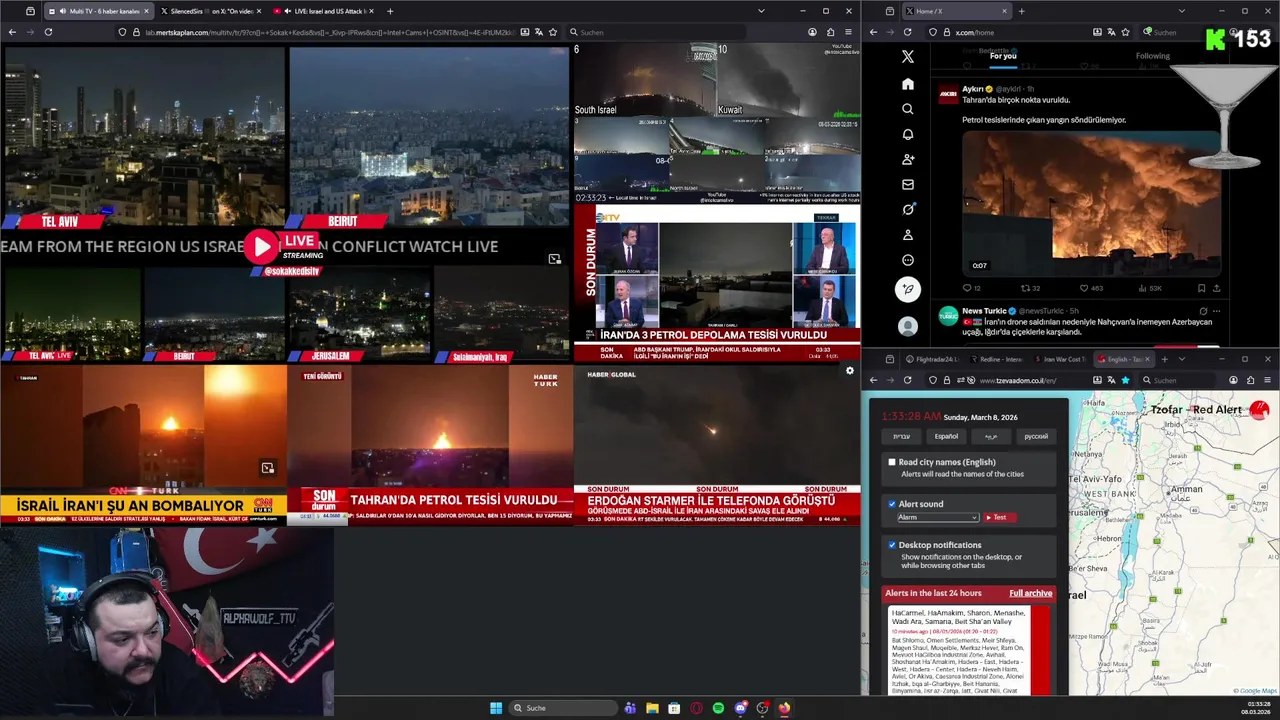Open X Notifications bell
This screenshot has width=1280, height=720.
click(x=908, y=134)
